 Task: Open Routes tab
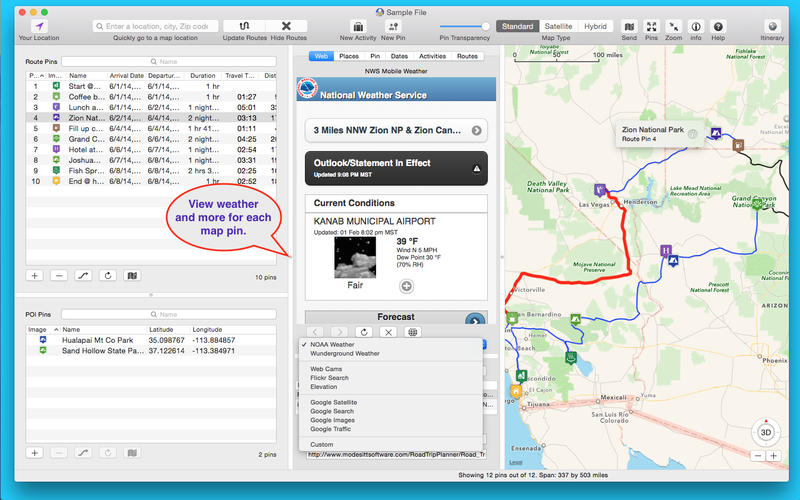(467, 56)
